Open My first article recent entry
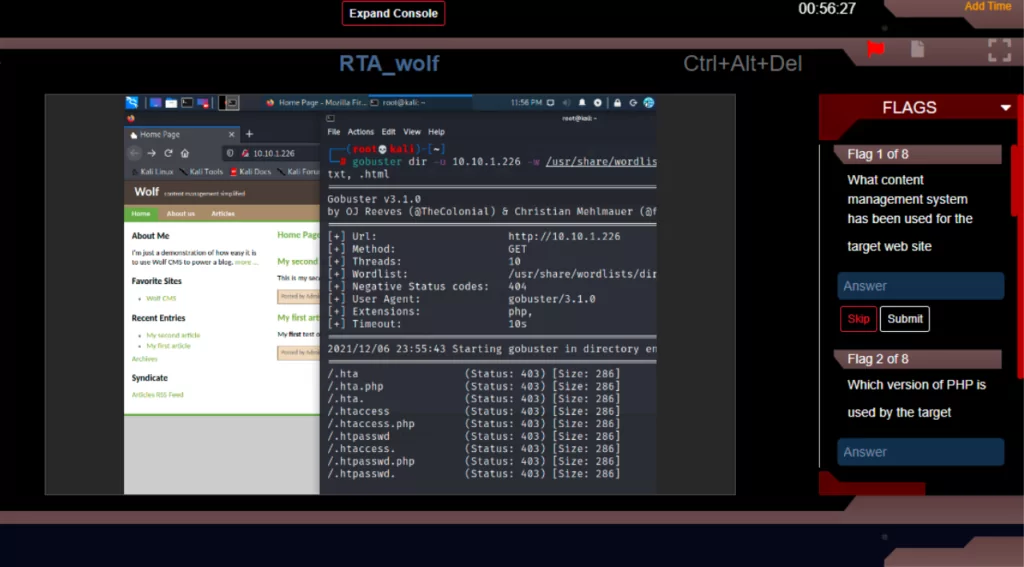This screenshot has width=1024, height=567. tap(168, 346)
